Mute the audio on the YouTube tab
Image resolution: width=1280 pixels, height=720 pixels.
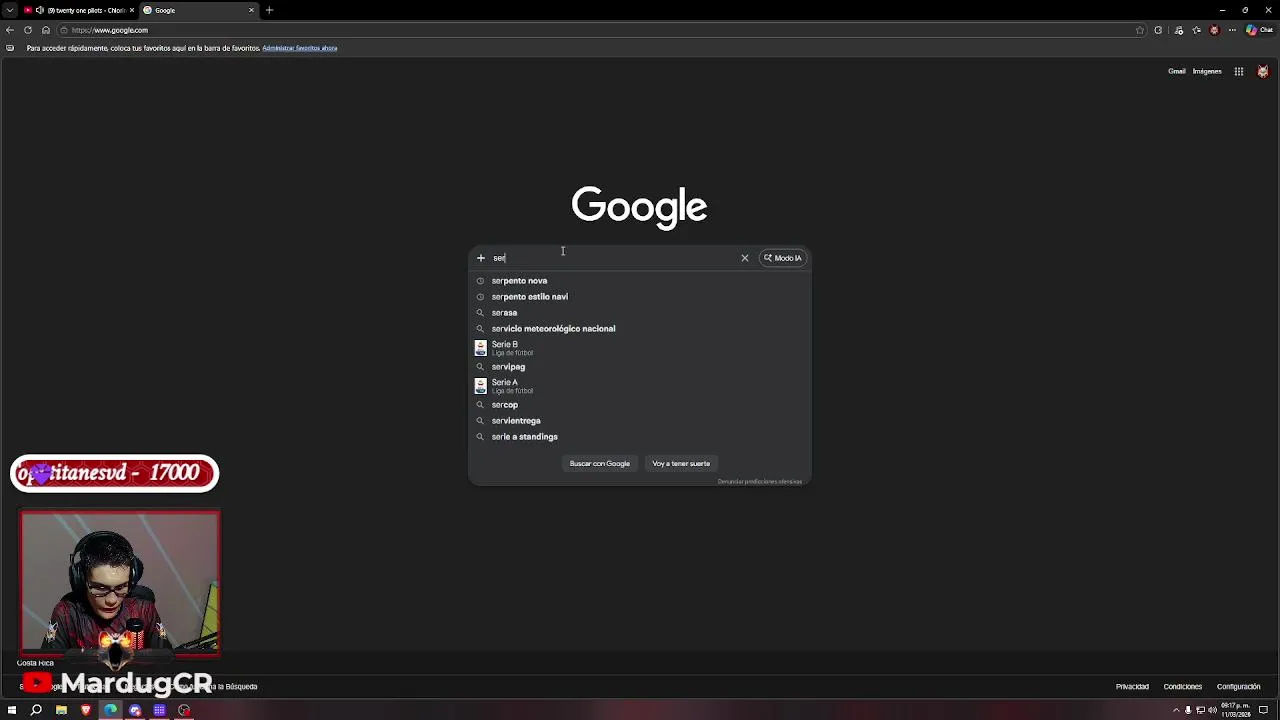pyautogui.click(x=39, y=10)
